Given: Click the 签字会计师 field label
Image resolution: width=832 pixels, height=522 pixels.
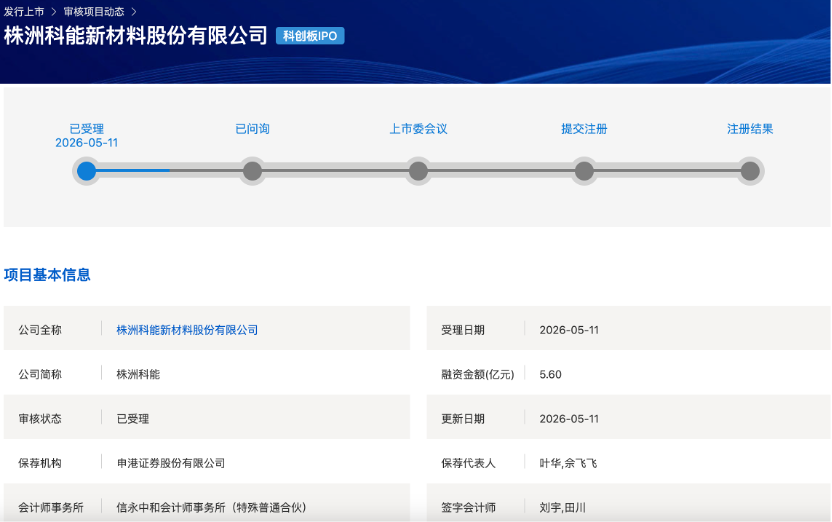Looking at the screenshot, I should click(x=469, y=508).
